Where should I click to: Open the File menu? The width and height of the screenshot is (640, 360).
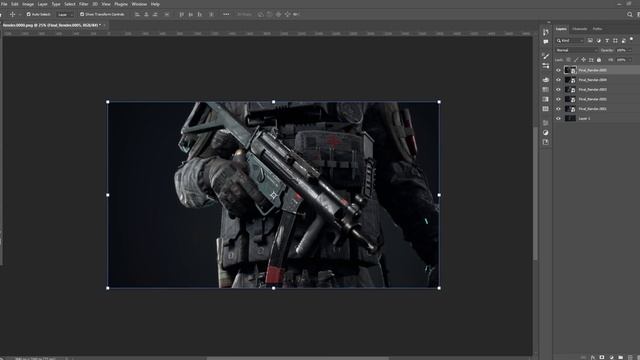click(x=4, y=4)
